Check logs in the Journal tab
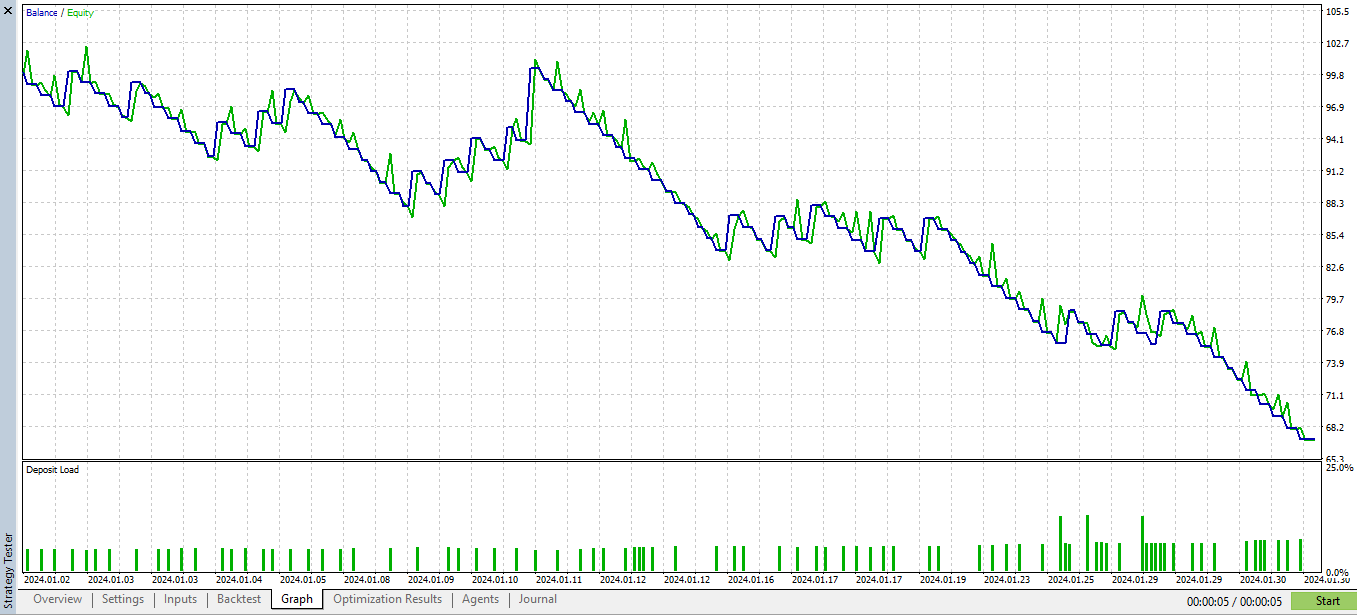This screenshot has width=1357, height=615. 537,599
